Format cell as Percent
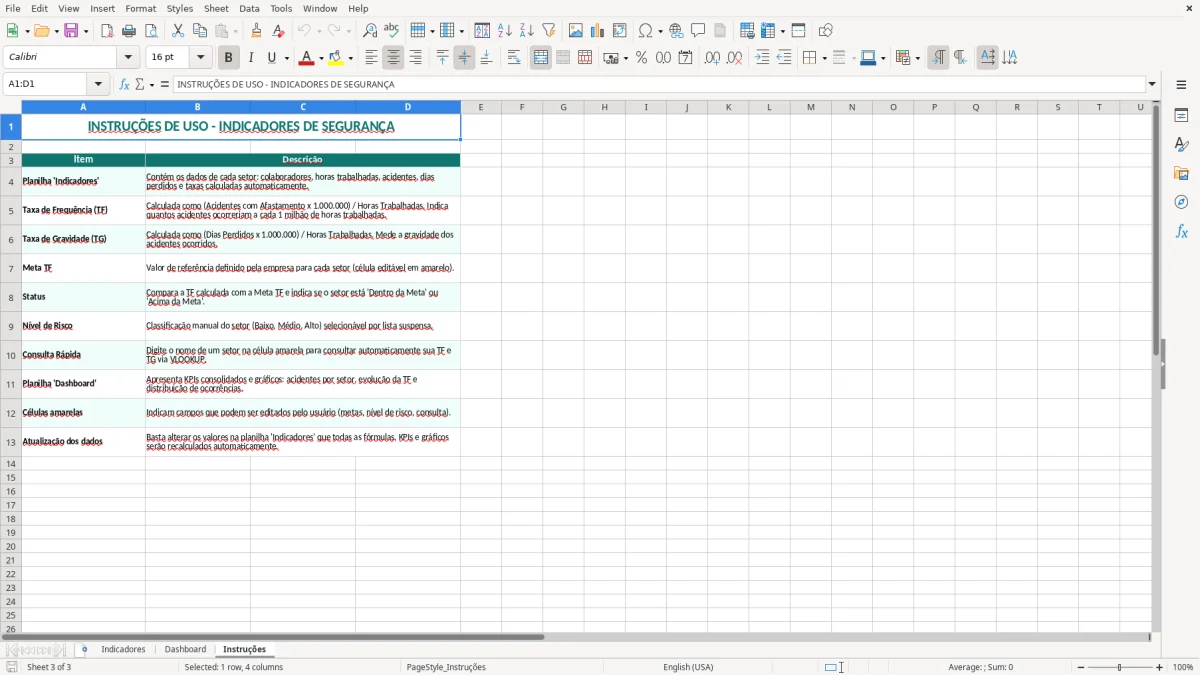The width and height of the screenshot is (1200, 675). (x=642, y=58)
